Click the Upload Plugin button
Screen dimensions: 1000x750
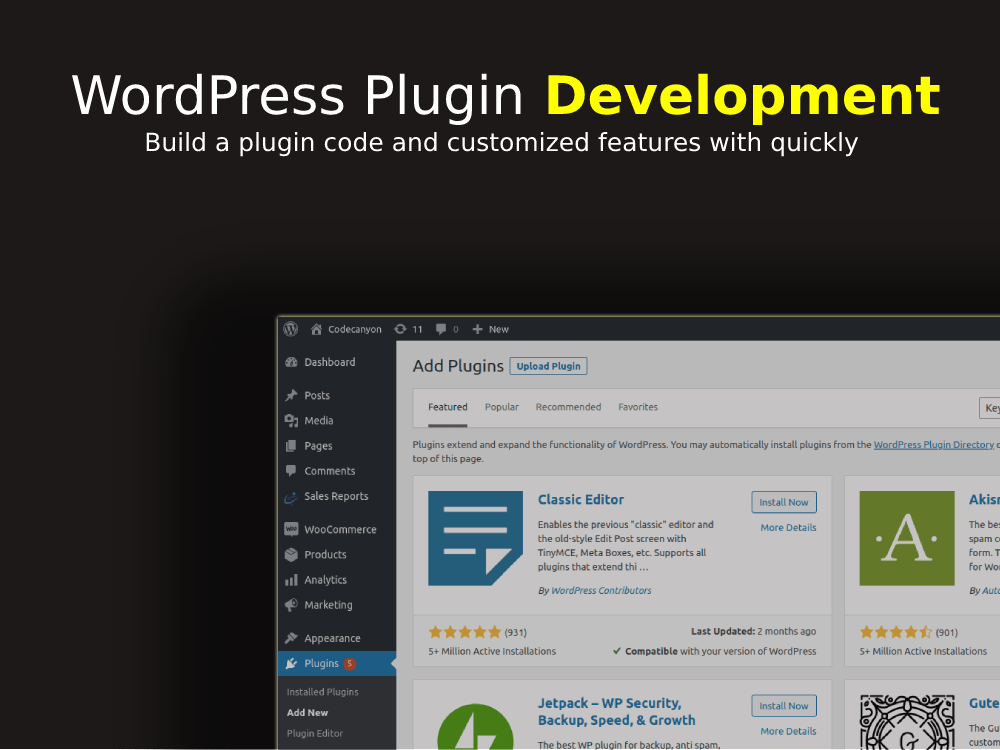(x=548, y=366)
